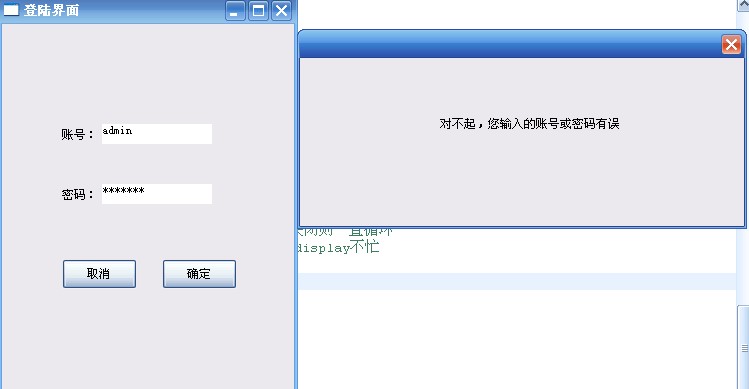
Task: Close the error message dialog
Action: [731, 45]
